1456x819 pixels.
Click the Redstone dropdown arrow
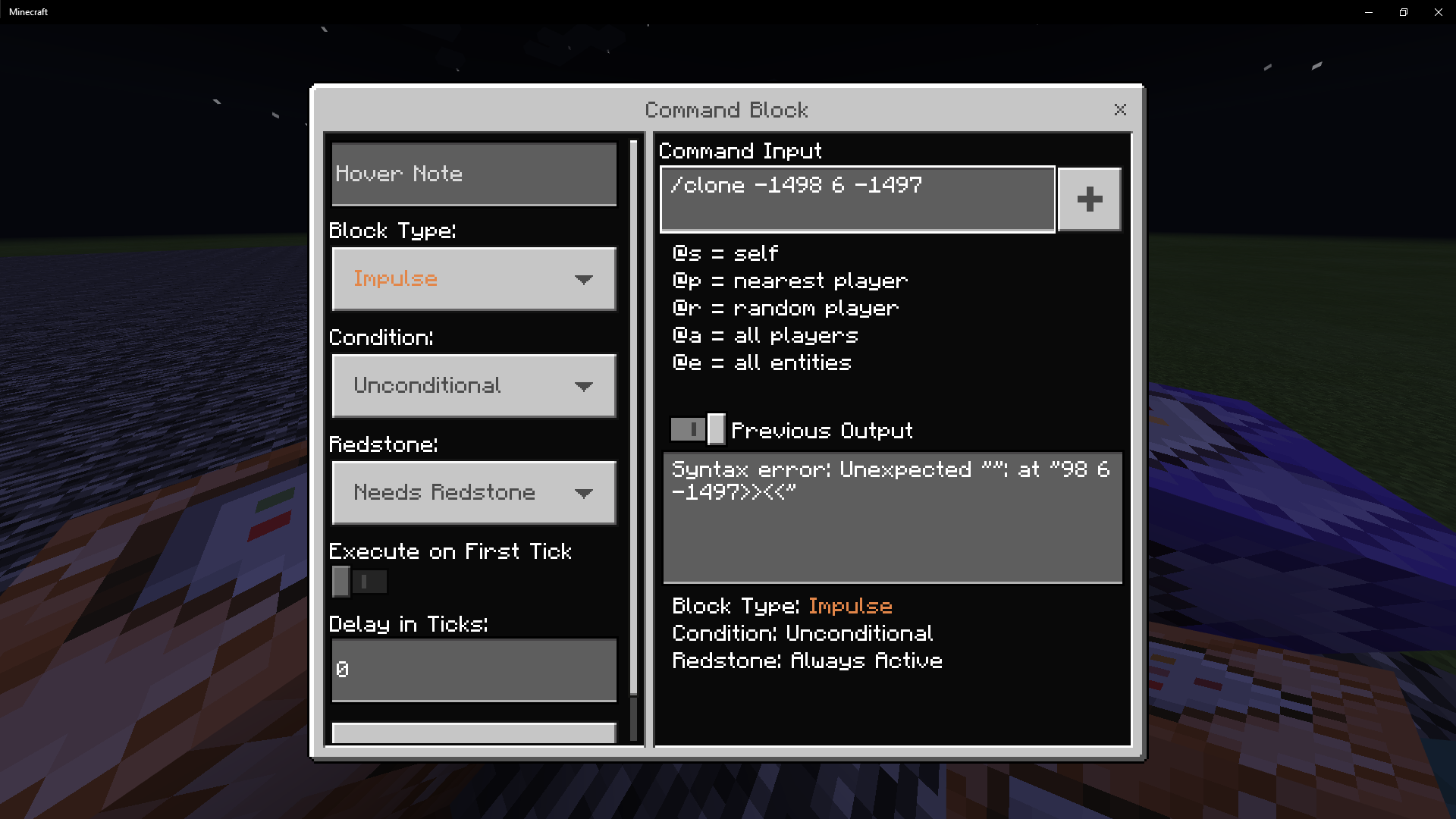pyautogui.click(x=583, y=494)
